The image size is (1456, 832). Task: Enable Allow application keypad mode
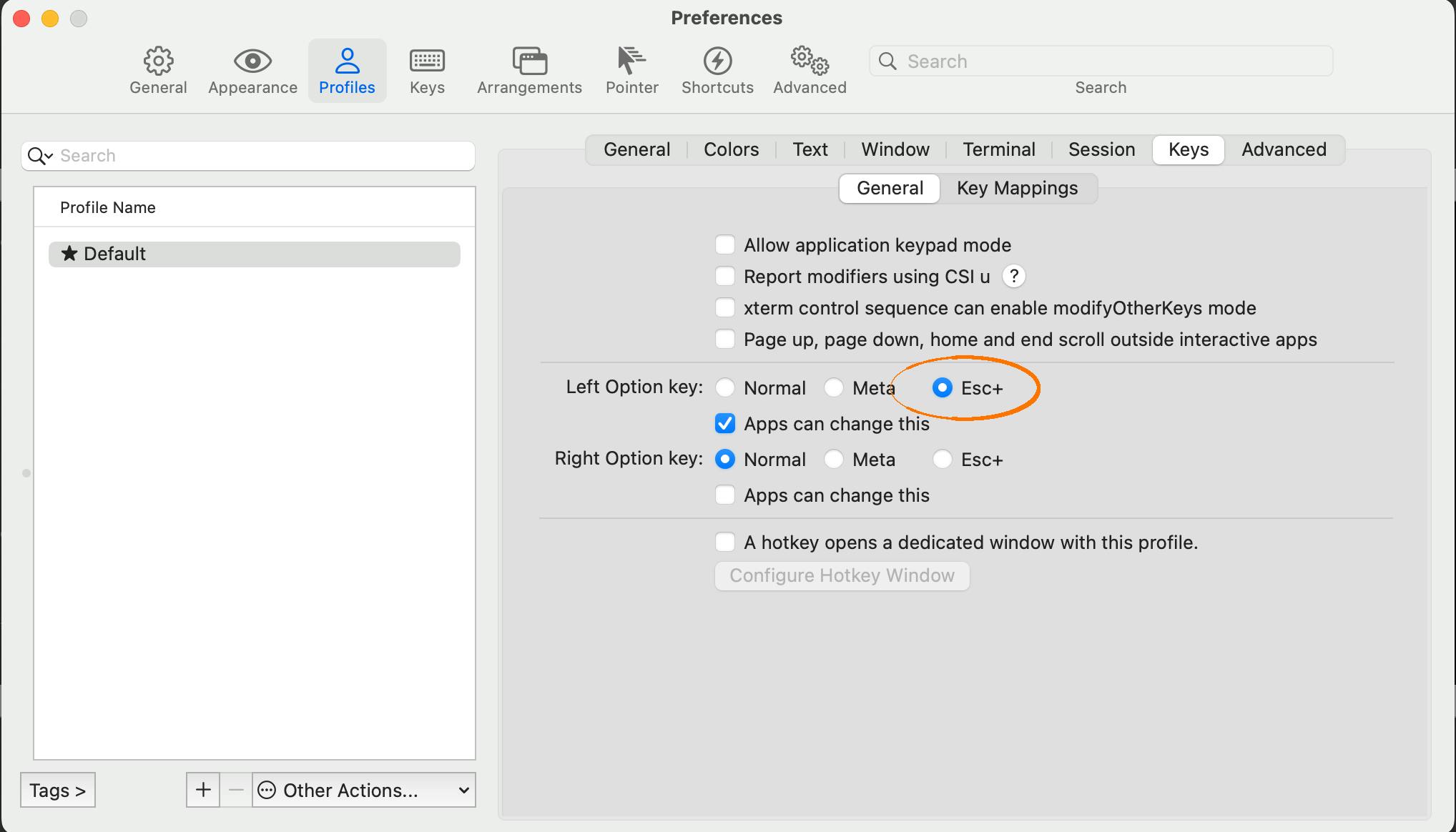[724, 244]
